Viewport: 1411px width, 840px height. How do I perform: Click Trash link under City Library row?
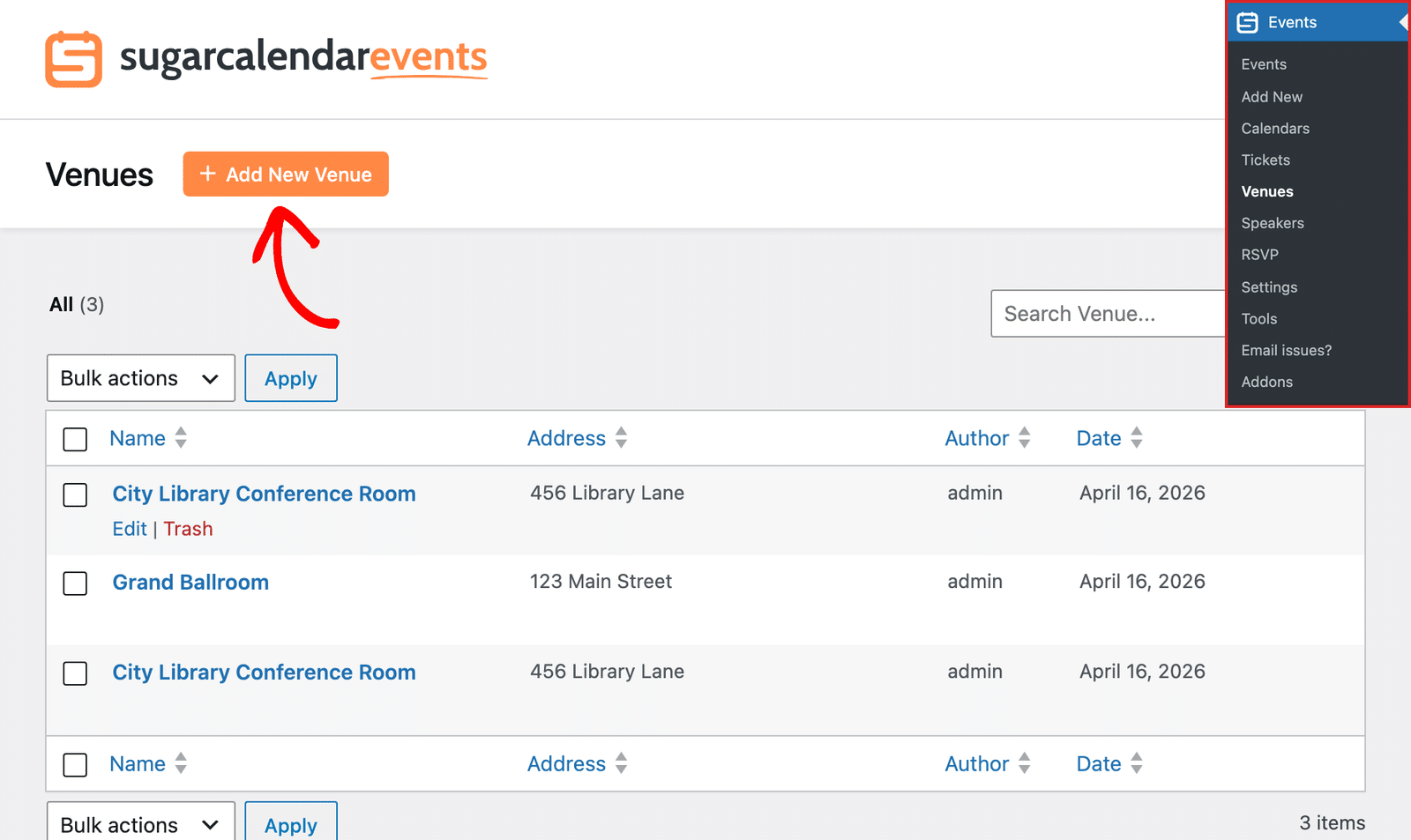pyautogui.click(x=188, y=529)
